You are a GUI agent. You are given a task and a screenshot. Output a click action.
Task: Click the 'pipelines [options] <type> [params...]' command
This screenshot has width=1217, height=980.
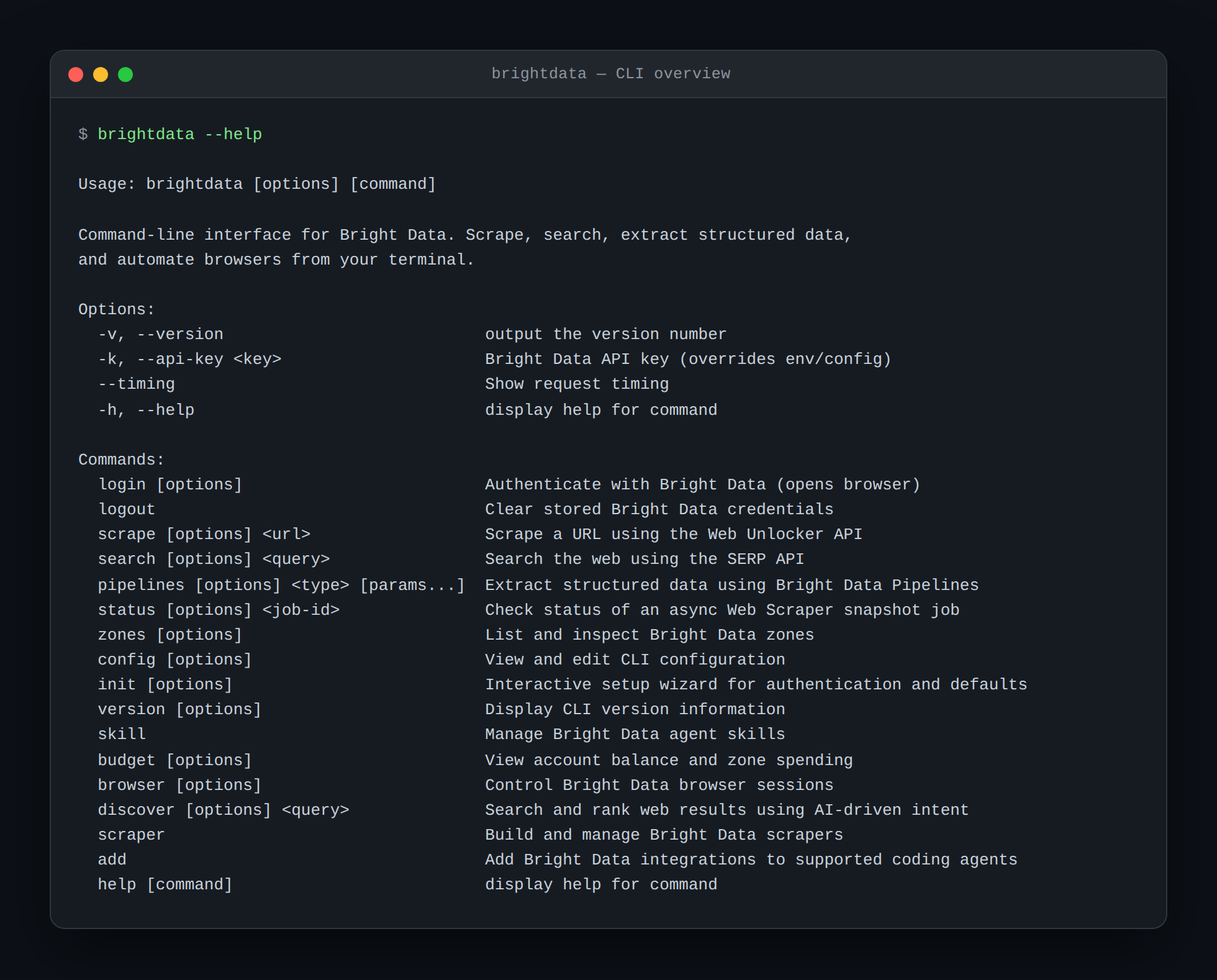point(281,585)
